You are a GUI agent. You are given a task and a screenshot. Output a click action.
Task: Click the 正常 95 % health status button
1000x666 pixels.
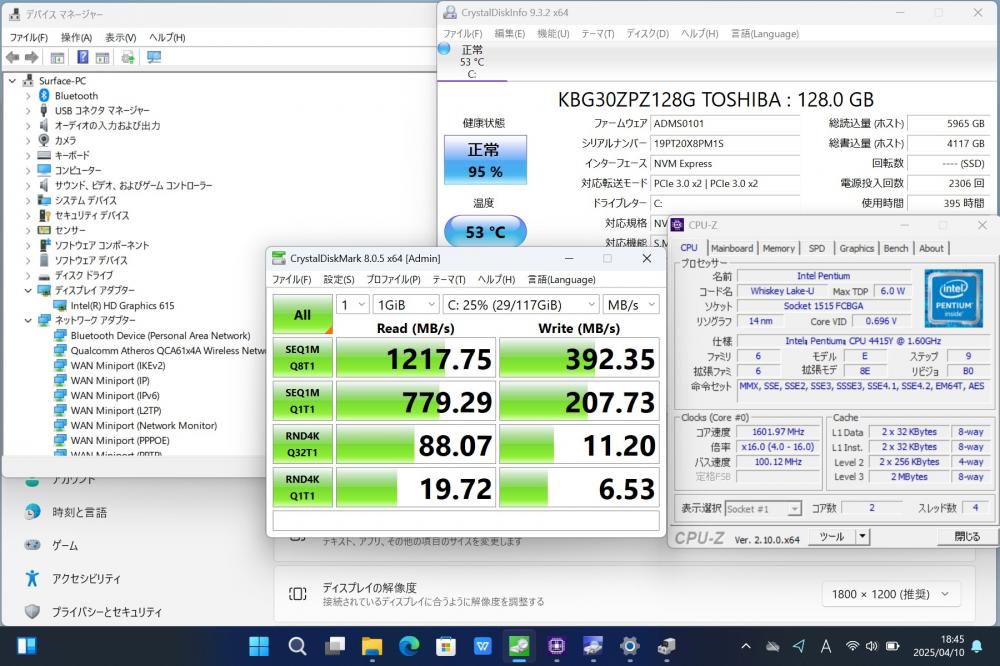485,160
